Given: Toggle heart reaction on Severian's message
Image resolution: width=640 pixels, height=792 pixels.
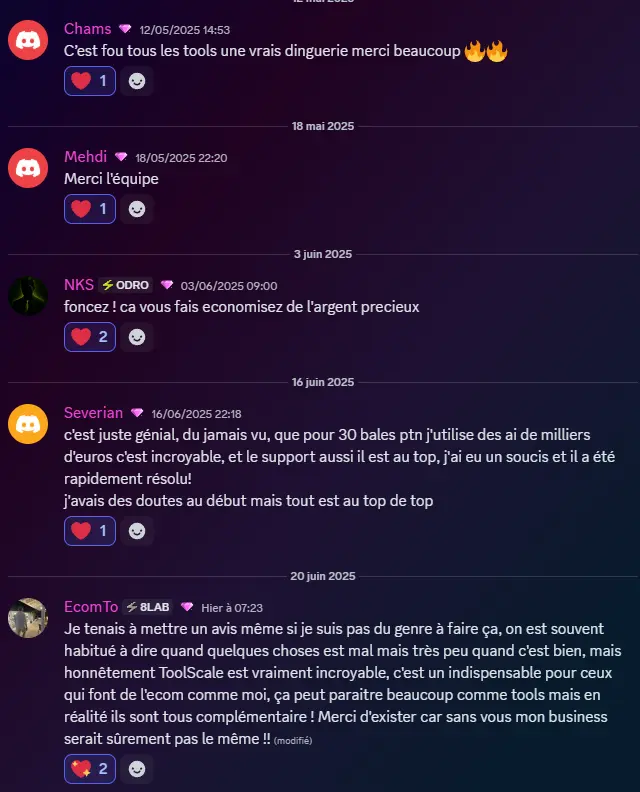Looking at the screenshot, I should coord(90,531).
